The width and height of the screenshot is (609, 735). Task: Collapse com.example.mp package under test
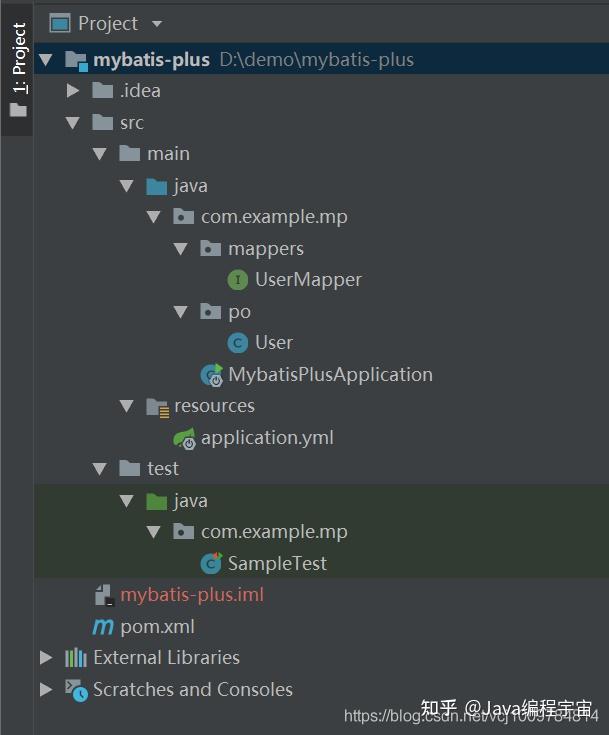(153, 532)
